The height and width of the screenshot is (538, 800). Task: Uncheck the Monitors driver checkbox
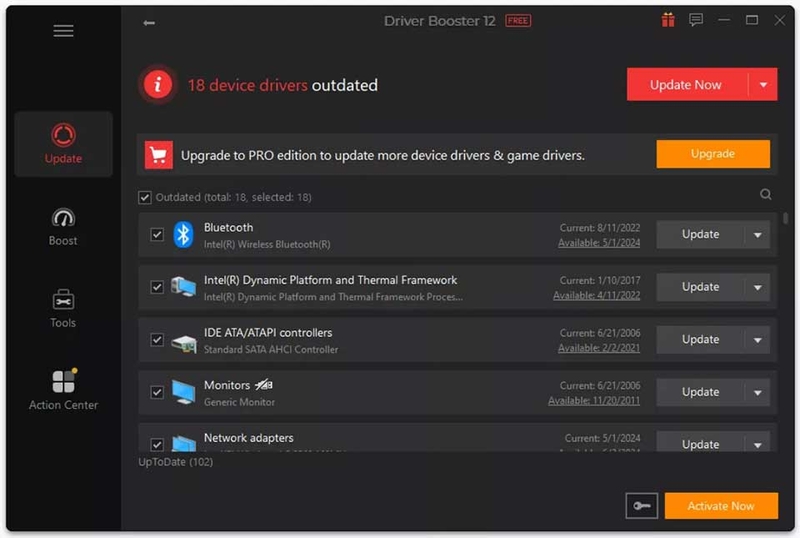coord(157,393)
